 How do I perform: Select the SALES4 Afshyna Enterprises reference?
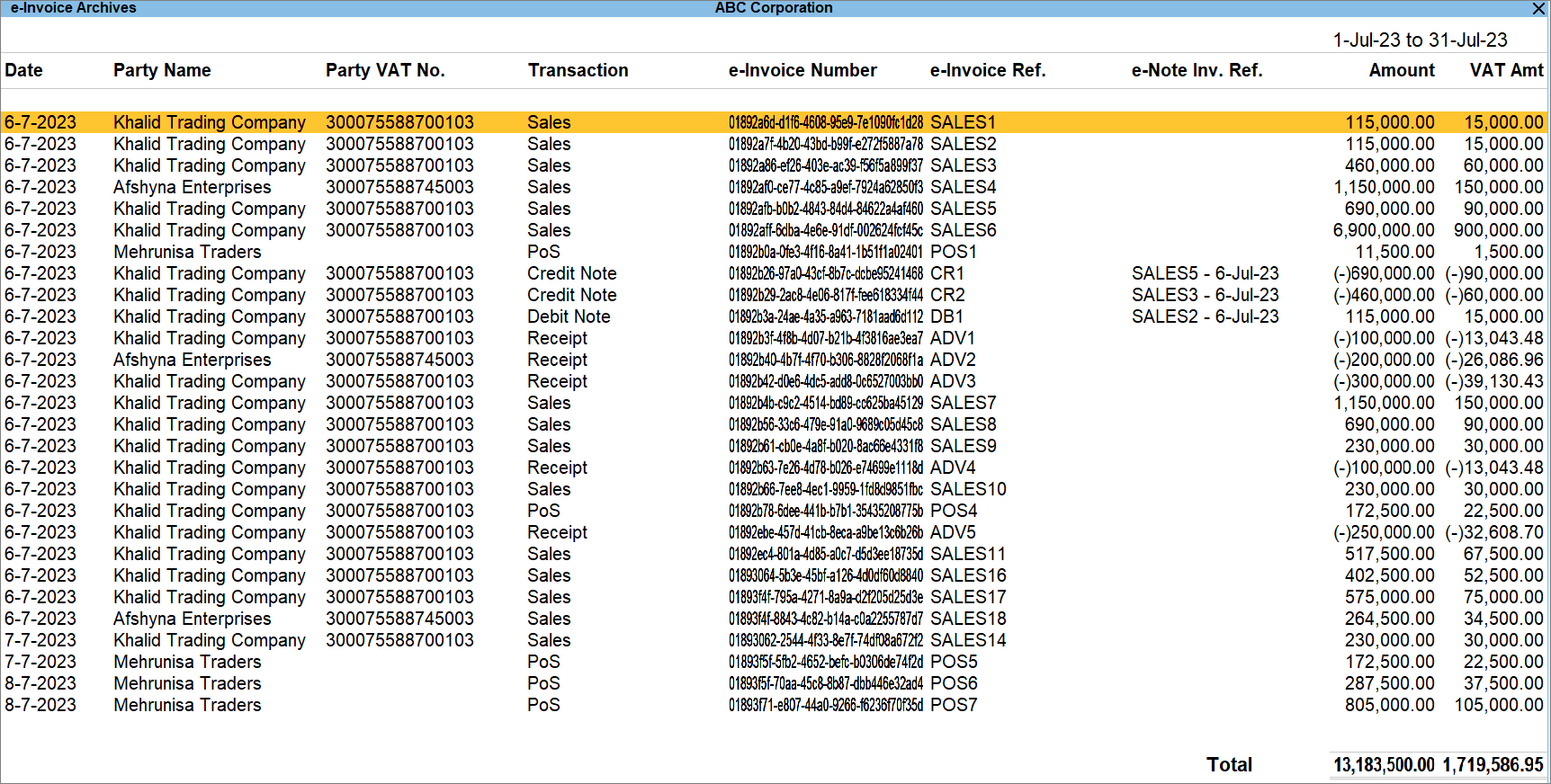[x=964, y=187]
